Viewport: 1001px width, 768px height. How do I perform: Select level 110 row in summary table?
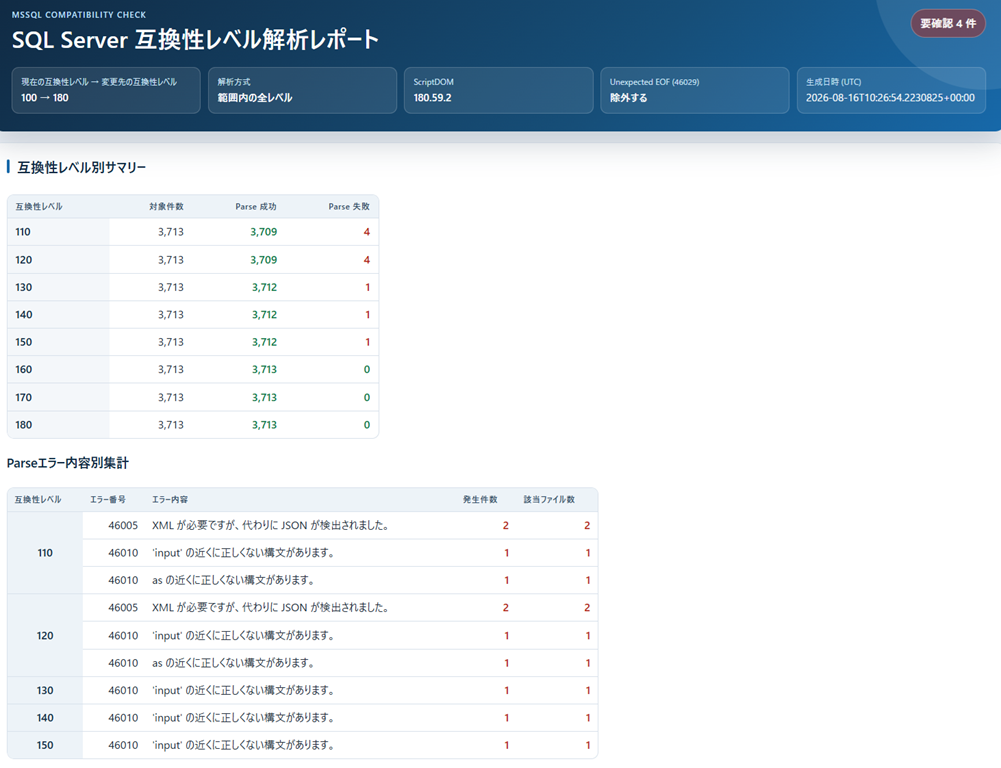point(193,232)
